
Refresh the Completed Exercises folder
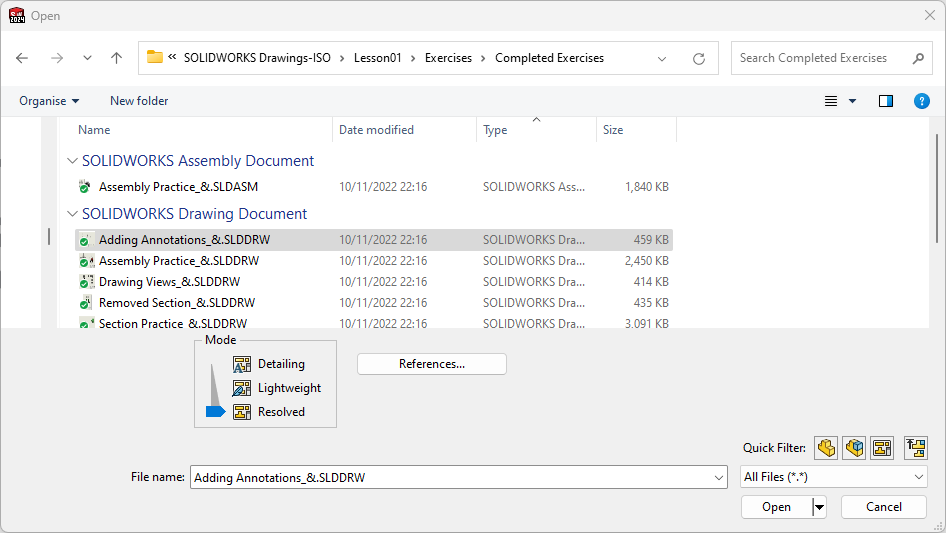699,59
